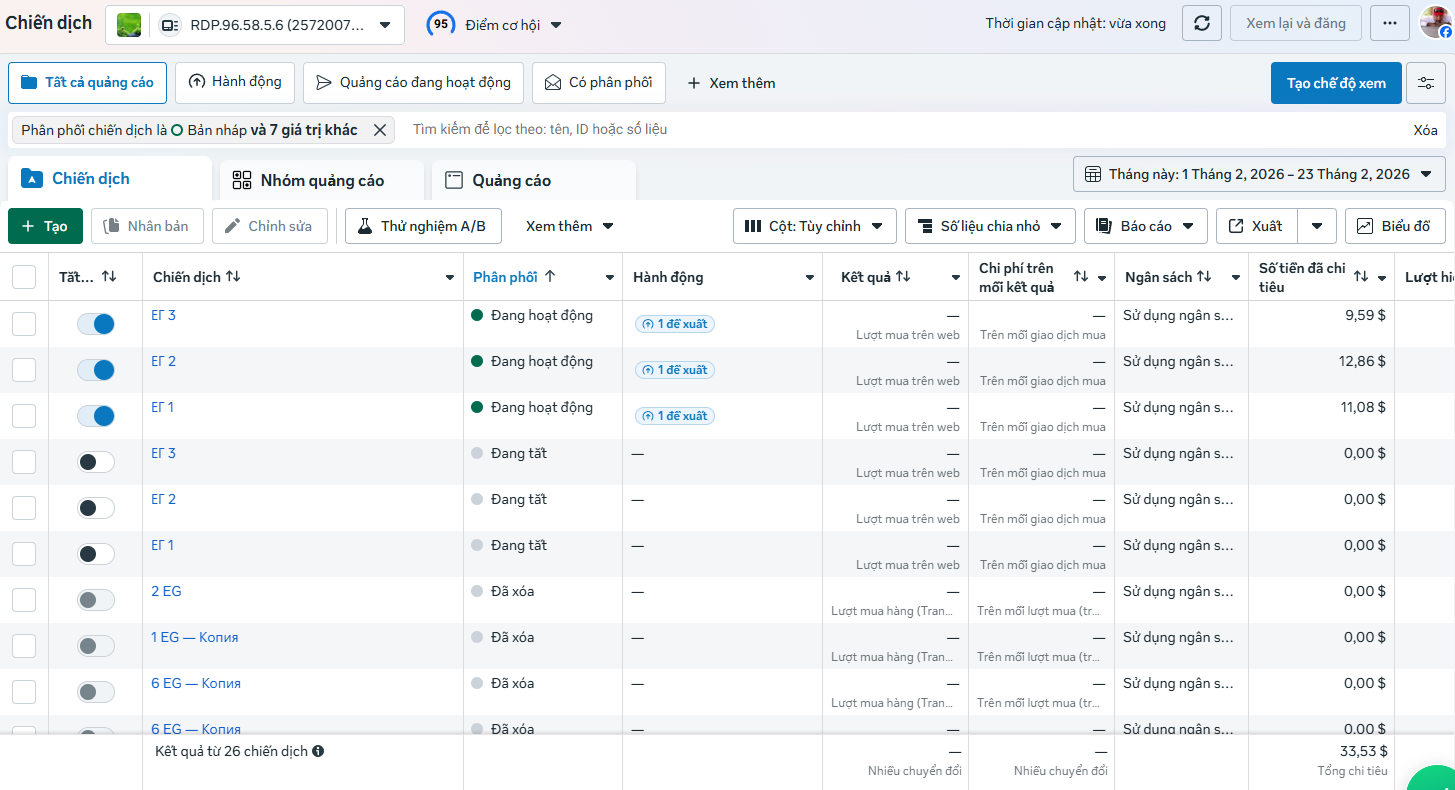The height and width of the screenshot is (790, 1455).
Task: Open the Biểu đồ chart view
Action: pos(1395,226)
